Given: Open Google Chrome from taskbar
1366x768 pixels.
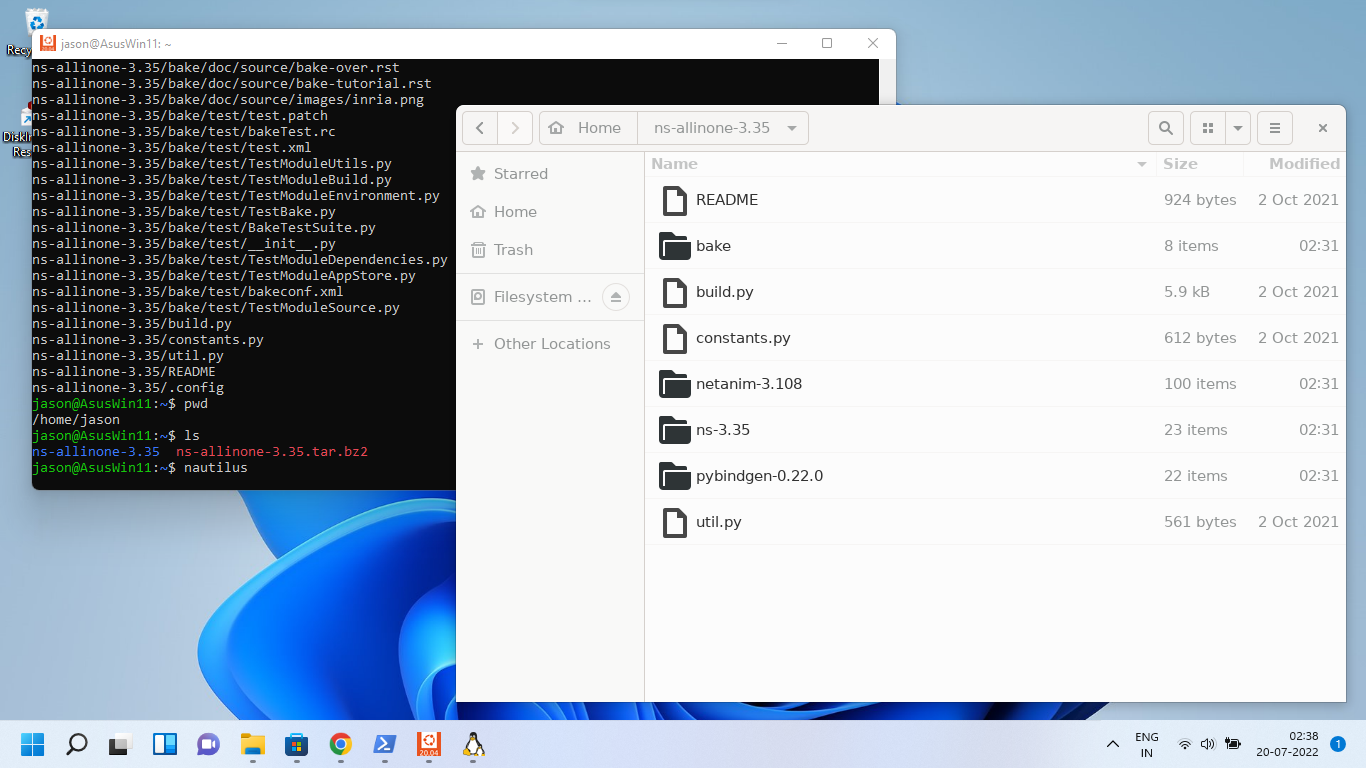Looking at the screenshot, I should (341, 744).
